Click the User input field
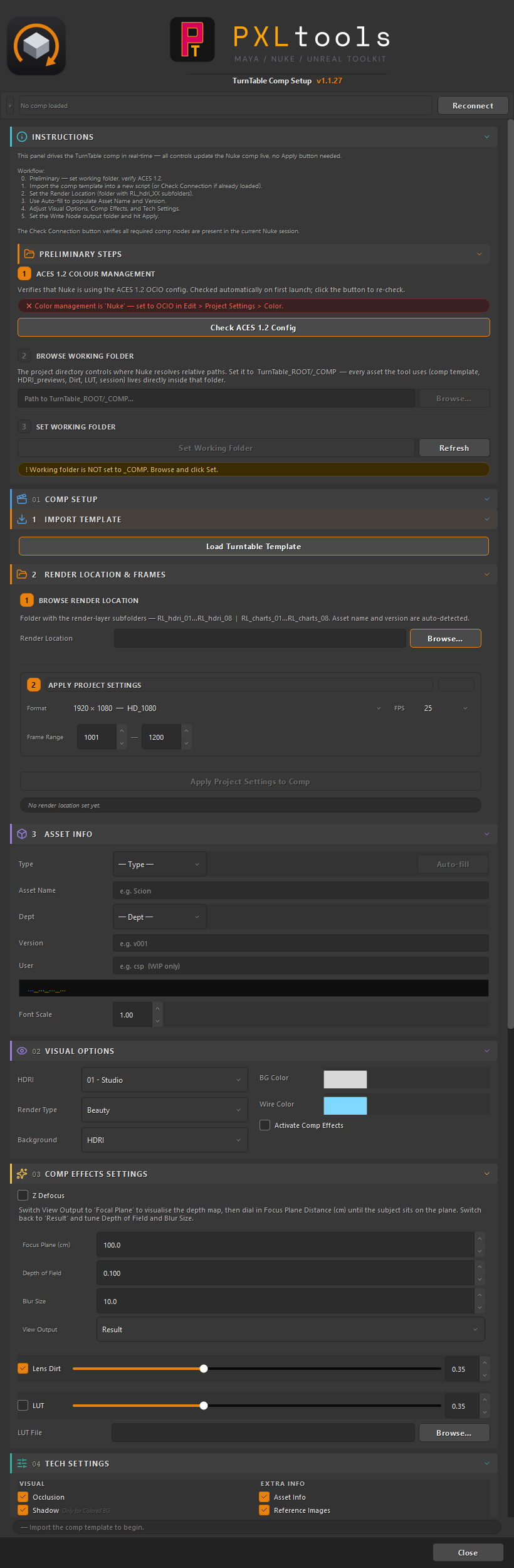Viewport: 514px width, 1568px height. point(301,966)
